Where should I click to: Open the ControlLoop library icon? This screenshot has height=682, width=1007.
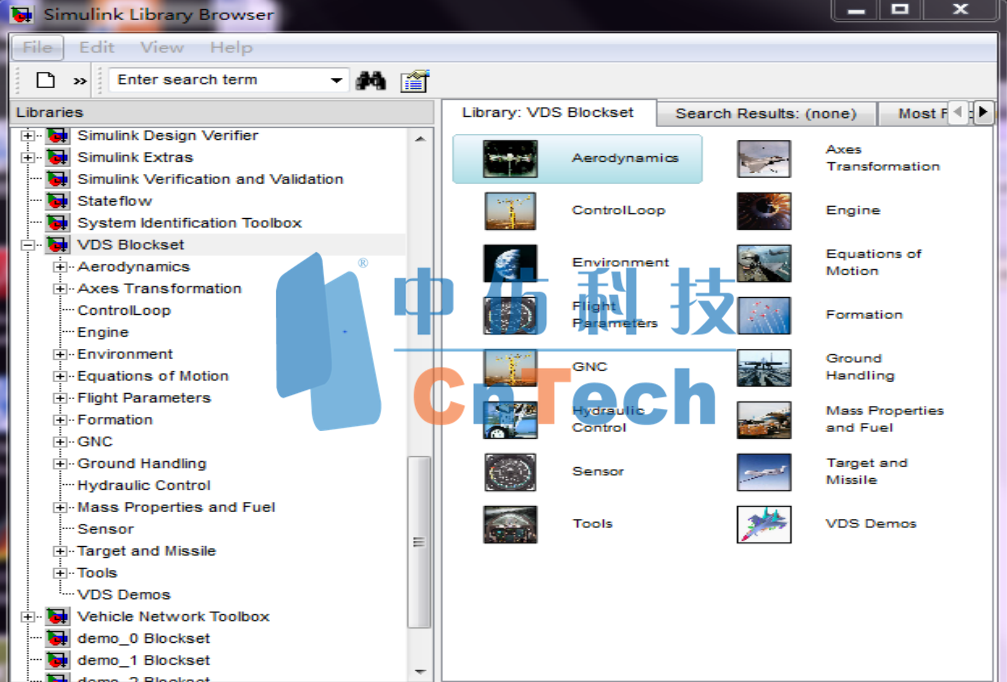tap(510, 211)
